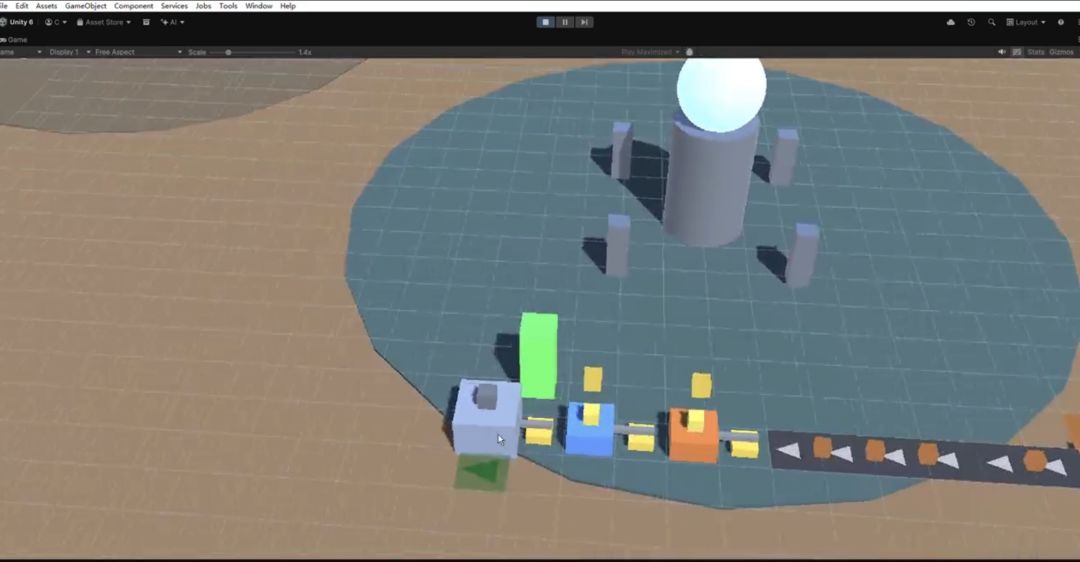Screen dimensions: 1080x562
Task: Click the orange machine cube
Action: click(693, 435)
